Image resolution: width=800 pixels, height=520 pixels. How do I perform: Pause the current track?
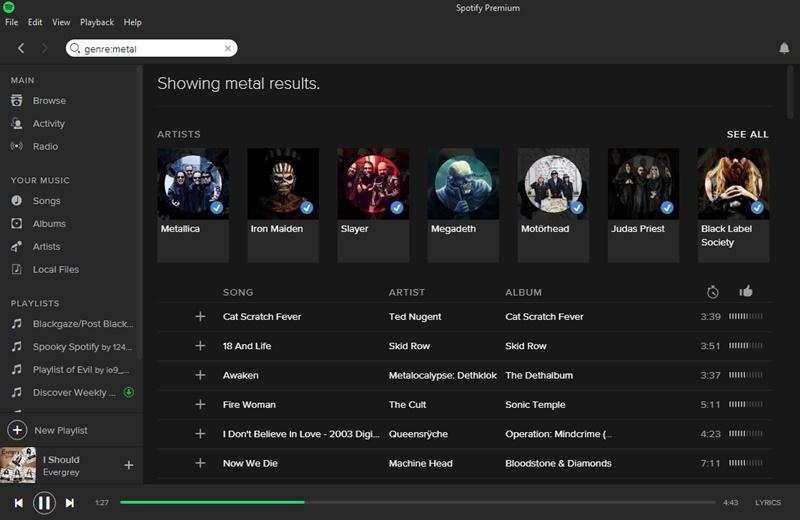[x=44, y=503]
